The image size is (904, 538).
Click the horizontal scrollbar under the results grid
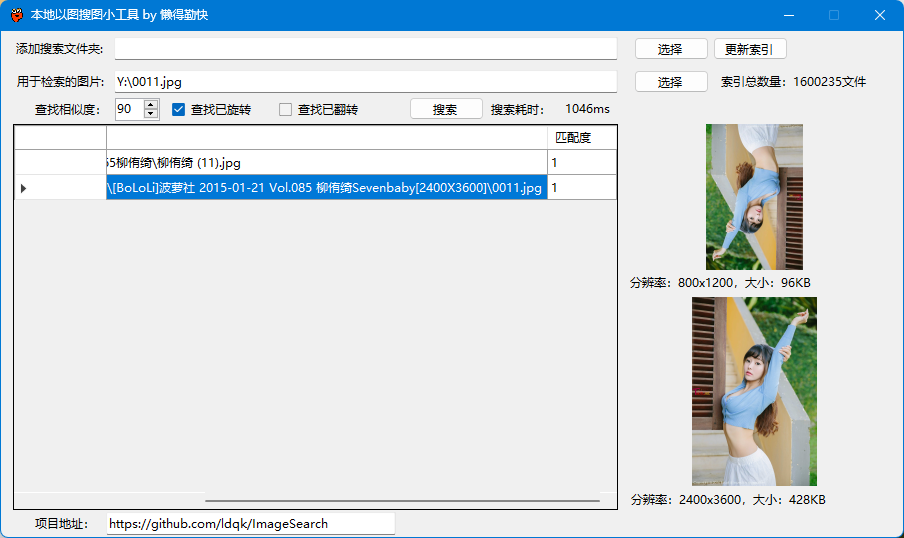point(402,500)
